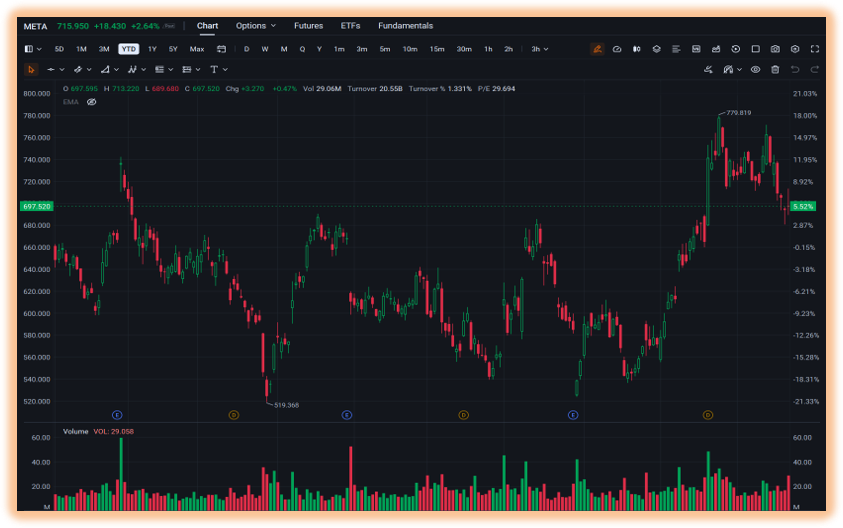843x528 pixels.
Task: Click the chart icon left of replay icon
Action: tap(716, 49)
